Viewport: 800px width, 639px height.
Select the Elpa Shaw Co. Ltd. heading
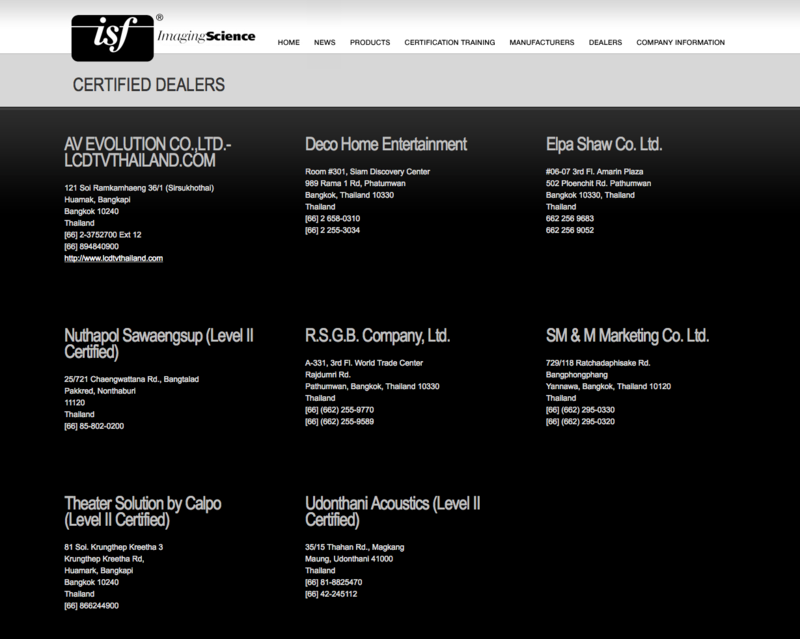click(604, 144)
